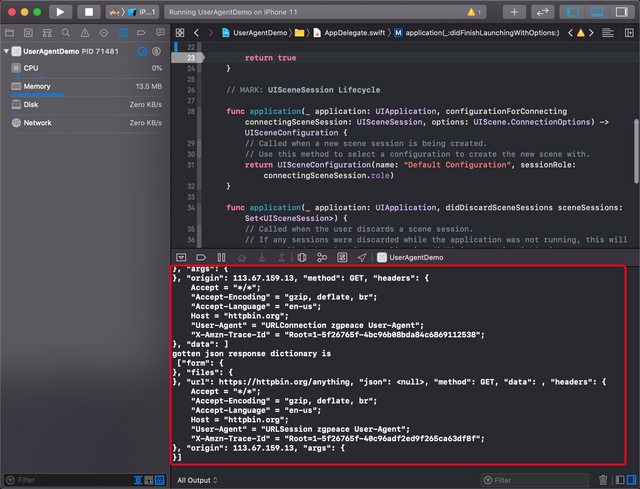Click the blue gauge button beside PID

142,51
